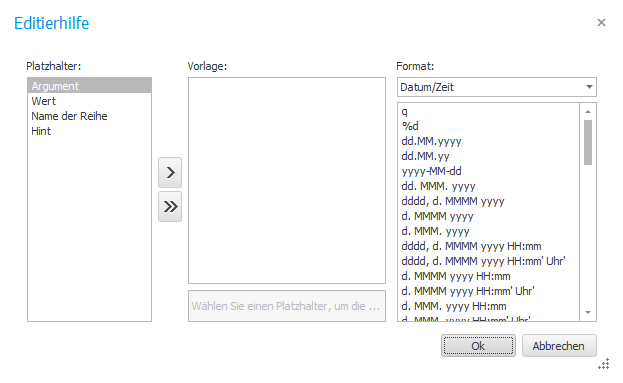Screen dimensions: 623x383
Task: Select format dd.MM.yy
Action: coord(489,156)
